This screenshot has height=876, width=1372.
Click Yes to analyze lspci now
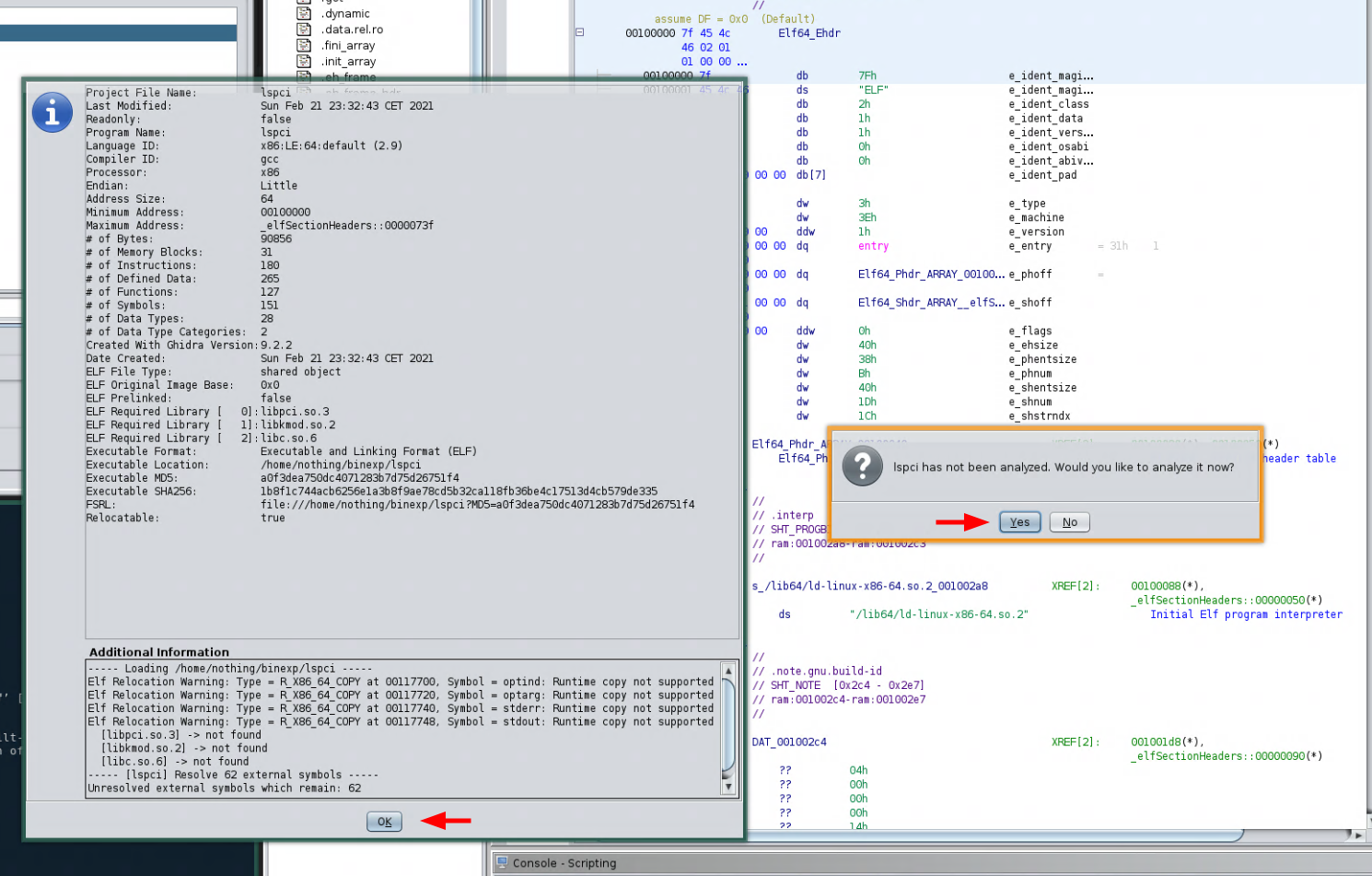(1019, 522)
